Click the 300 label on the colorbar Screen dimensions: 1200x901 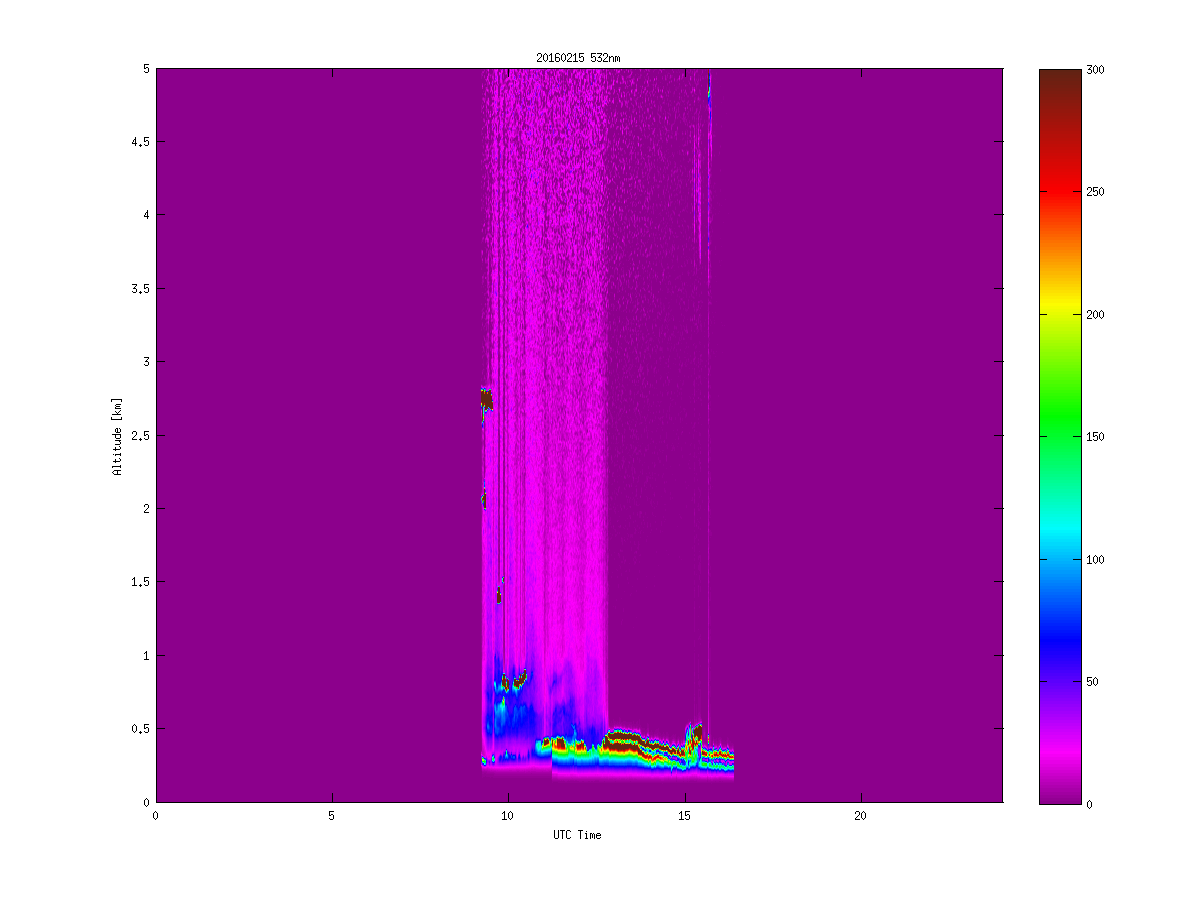[1096, 70]
